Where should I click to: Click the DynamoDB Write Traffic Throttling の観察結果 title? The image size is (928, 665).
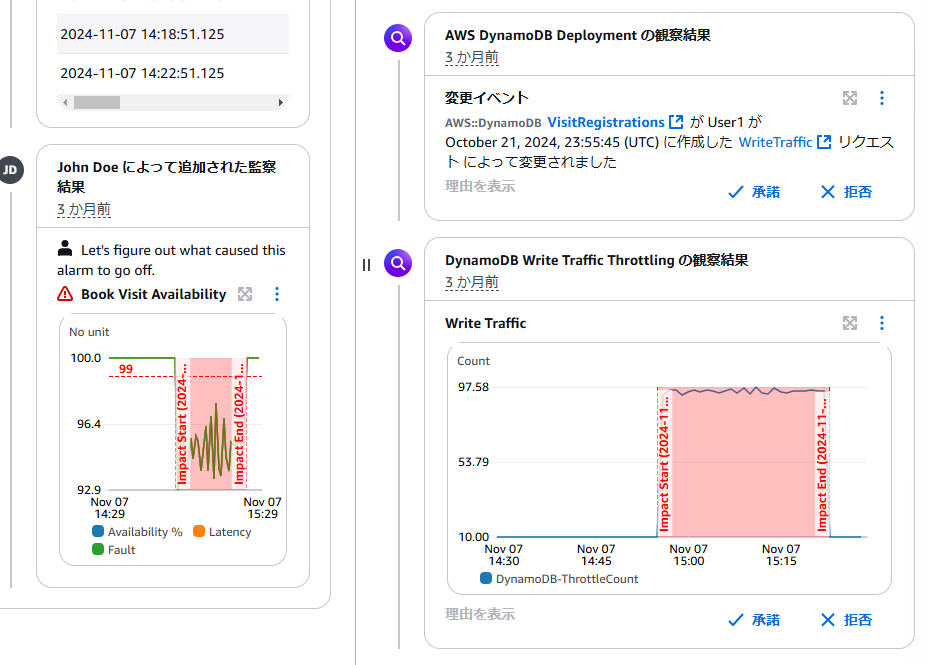click(x=597, y=260)
